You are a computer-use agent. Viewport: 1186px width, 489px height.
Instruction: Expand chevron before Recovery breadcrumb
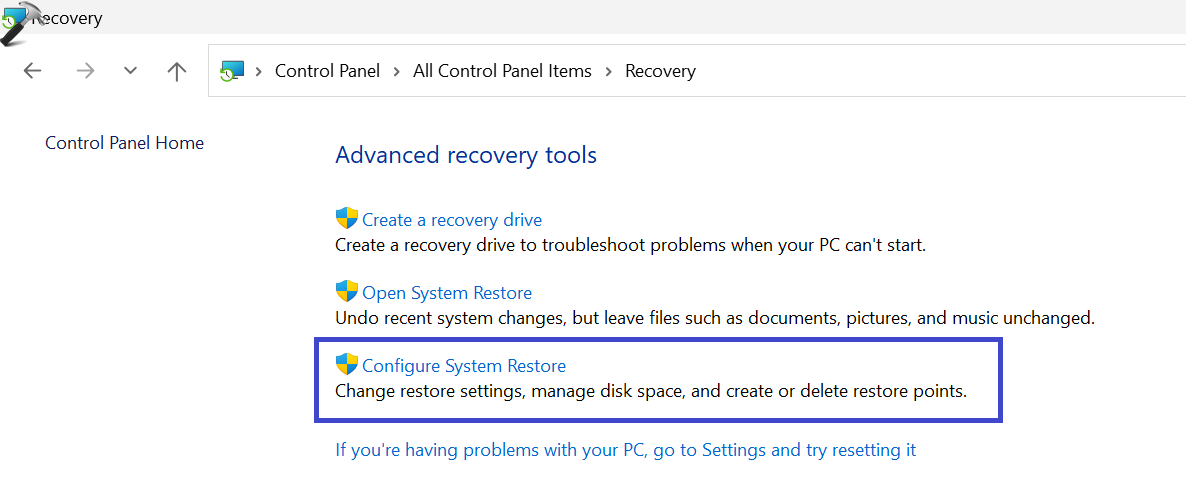[608, 71]
